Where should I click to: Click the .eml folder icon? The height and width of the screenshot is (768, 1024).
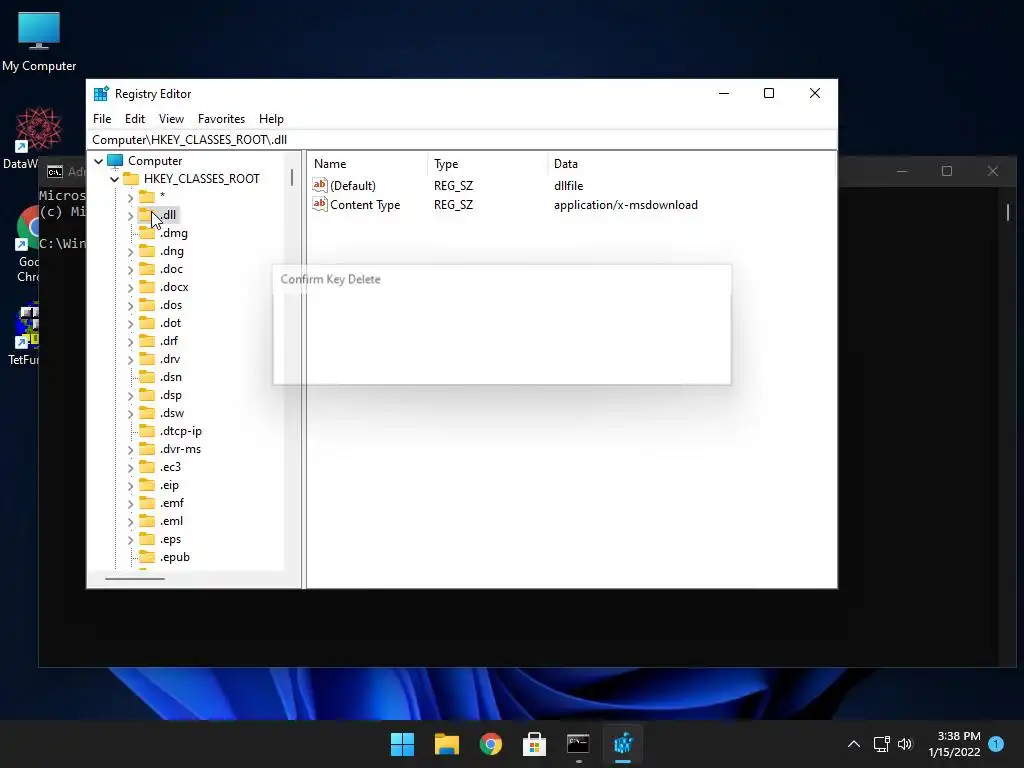click(x=147, y=521)
